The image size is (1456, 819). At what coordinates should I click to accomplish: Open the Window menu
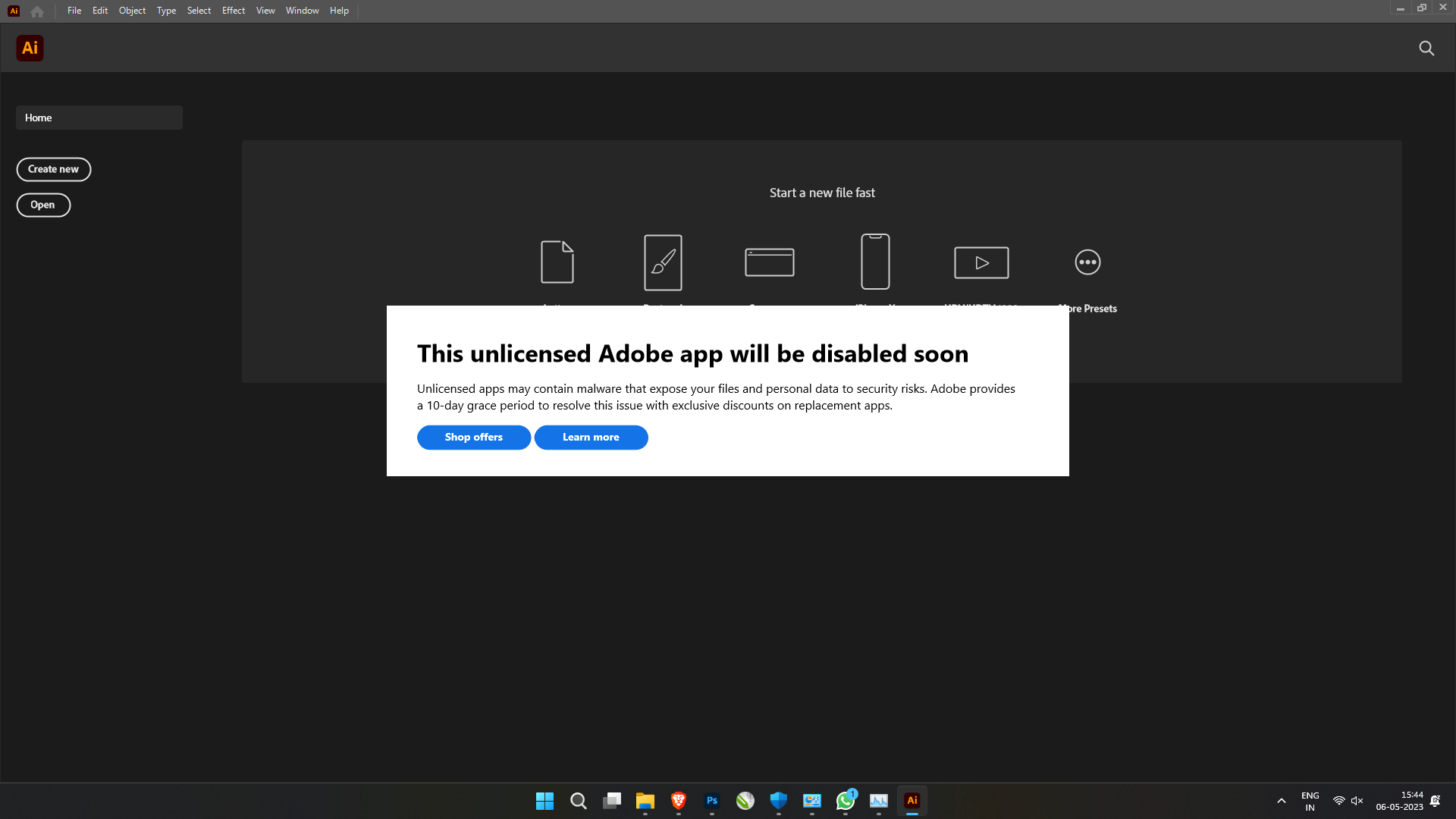click(x=303, y=11)
